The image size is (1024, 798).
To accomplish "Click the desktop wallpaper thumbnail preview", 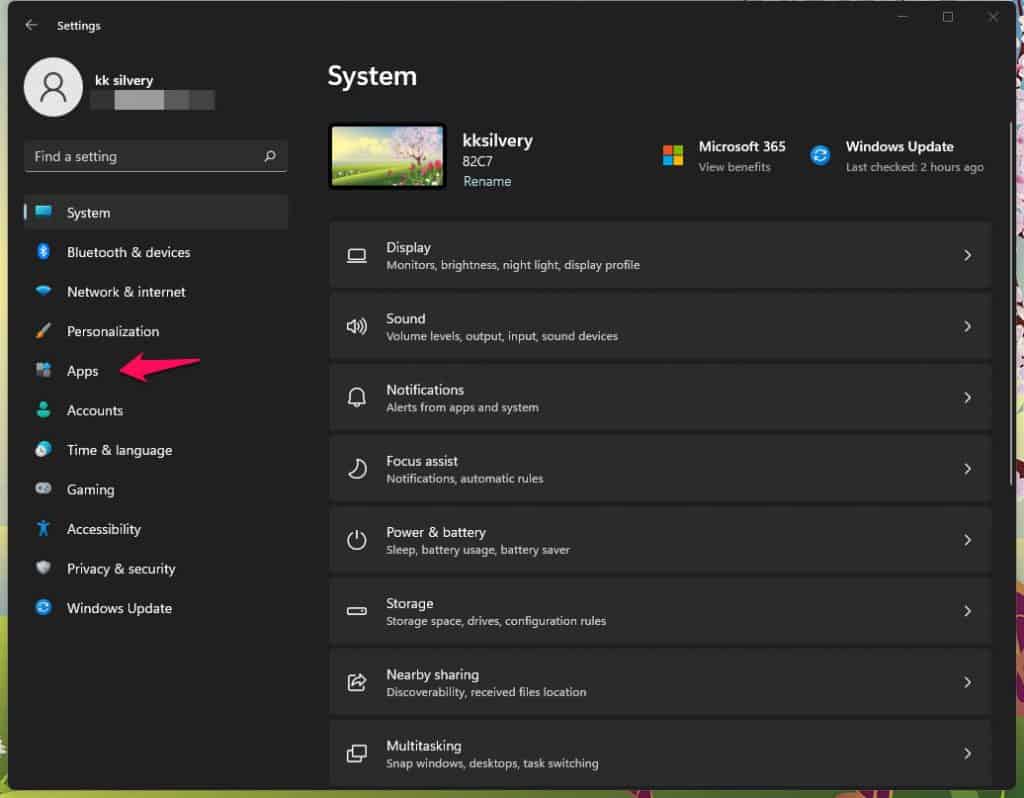I will [387, 156].
